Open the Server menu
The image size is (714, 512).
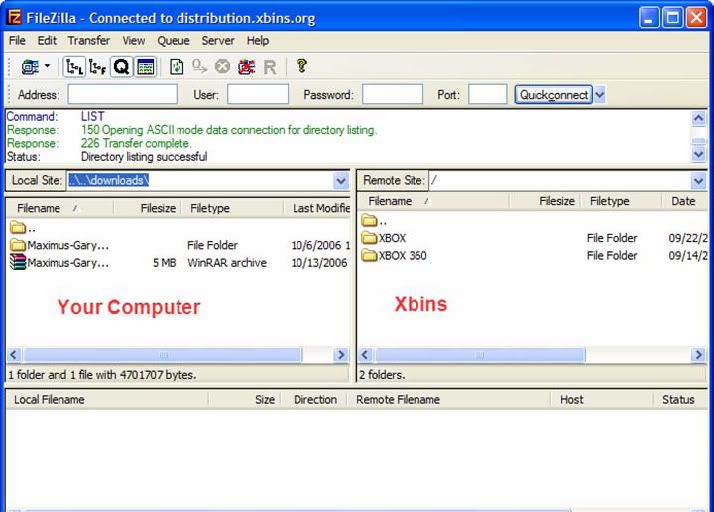click(x=217, y=41)
